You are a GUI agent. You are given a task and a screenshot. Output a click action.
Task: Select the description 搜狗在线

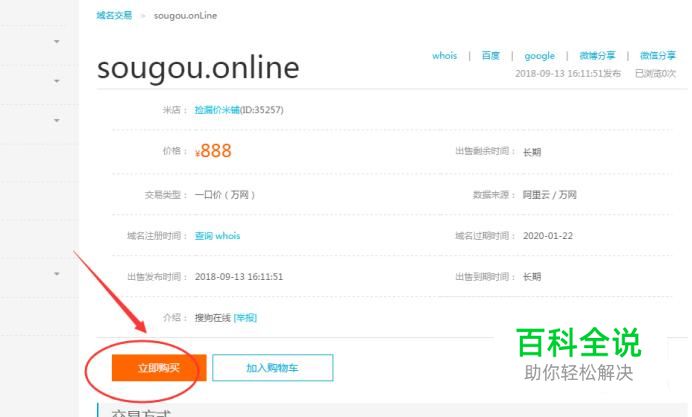pos(213,318)
